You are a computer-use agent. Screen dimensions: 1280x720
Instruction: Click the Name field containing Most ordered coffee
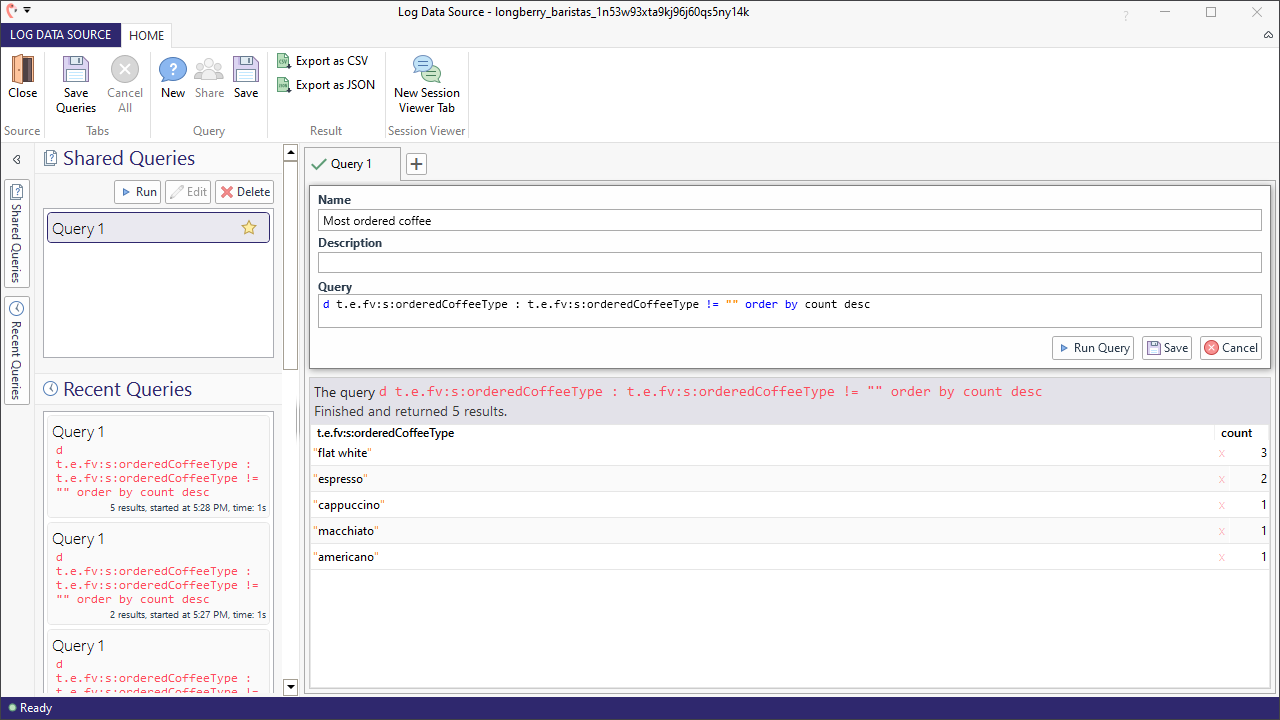[x=789, y=221]
